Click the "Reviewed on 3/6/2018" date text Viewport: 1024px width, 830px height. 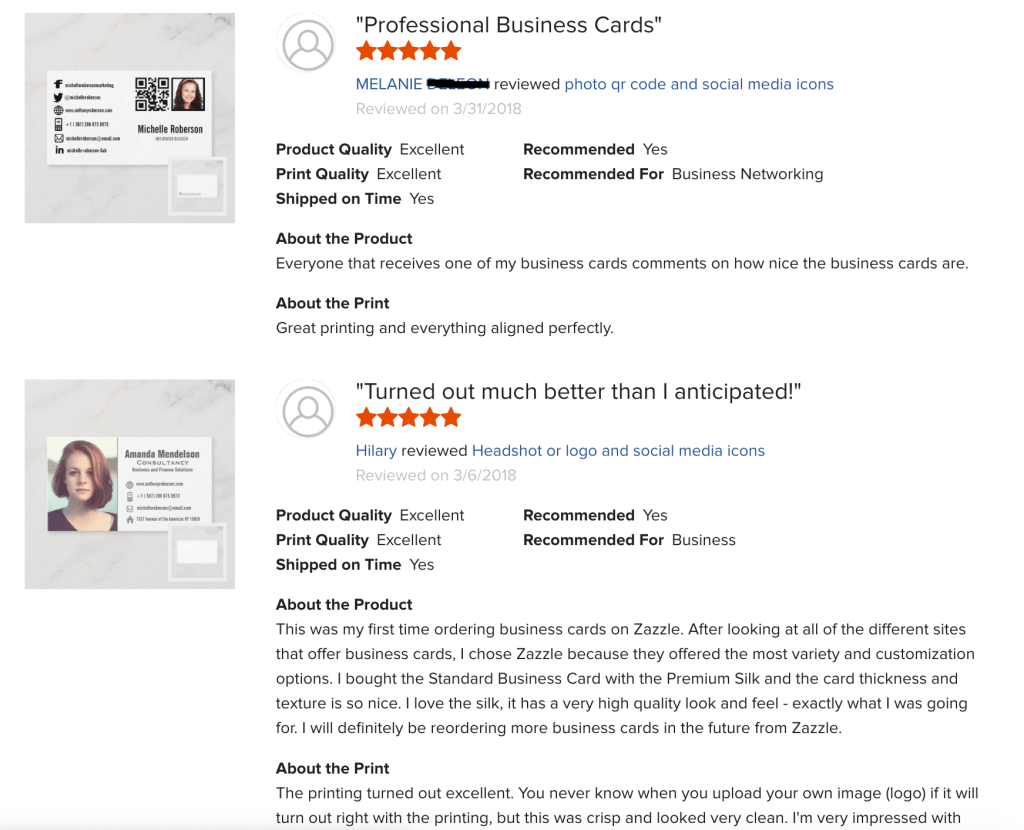tap(436, 475)
